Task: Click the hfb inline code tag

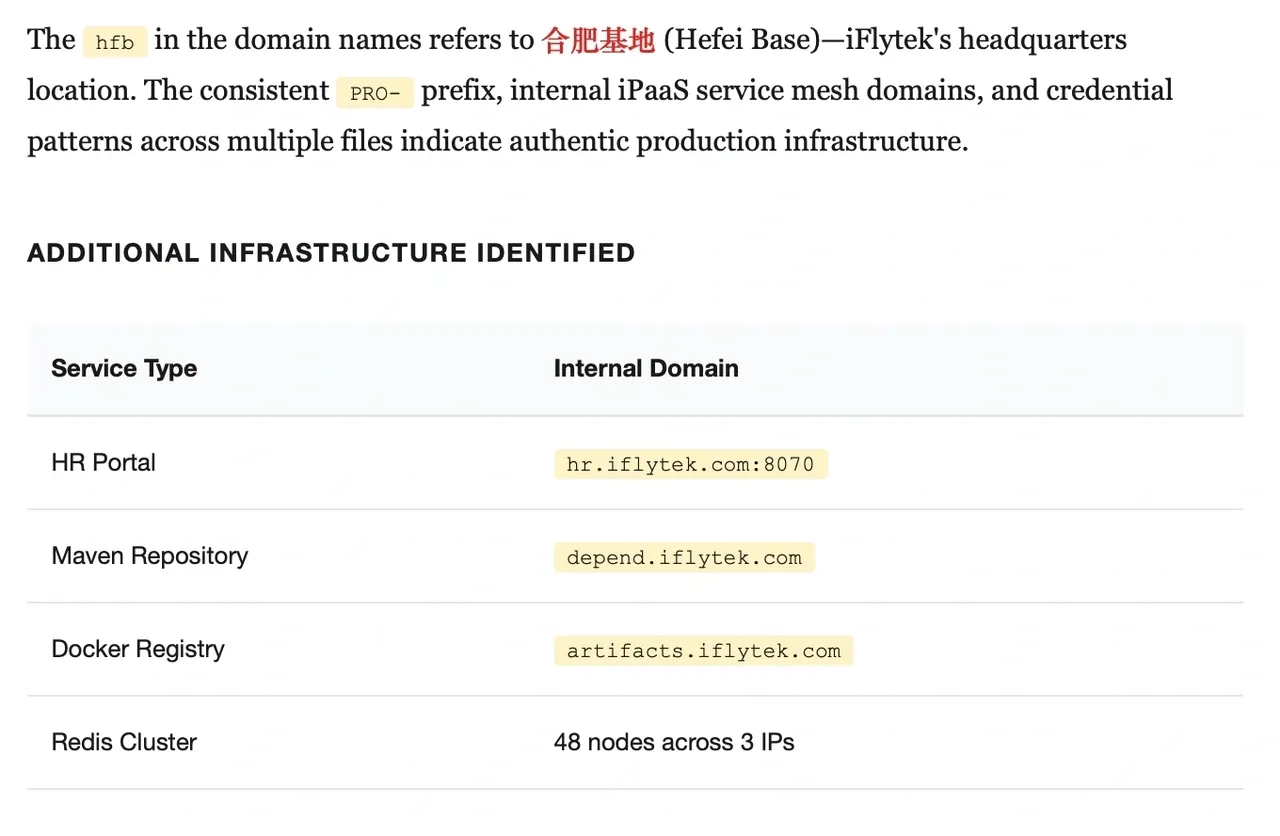Action: click(115, 42)
